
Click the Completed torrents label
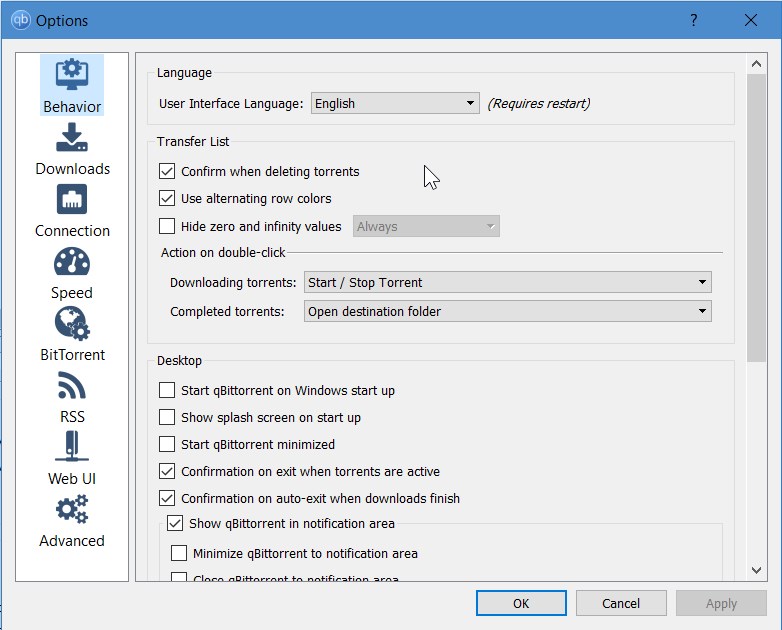[x=227, y=311]
